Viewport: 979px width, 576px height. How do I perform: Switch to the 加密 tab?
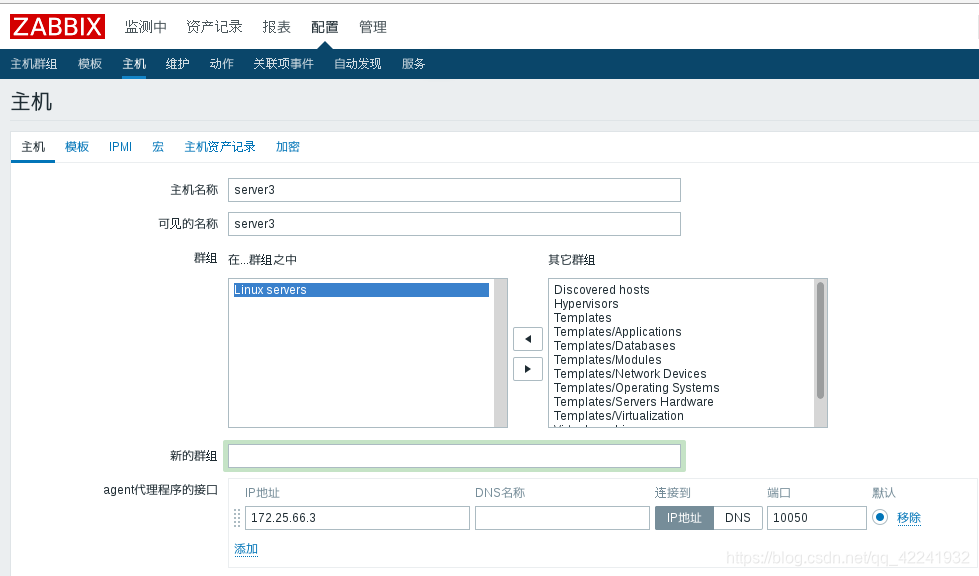coord(288,147)
